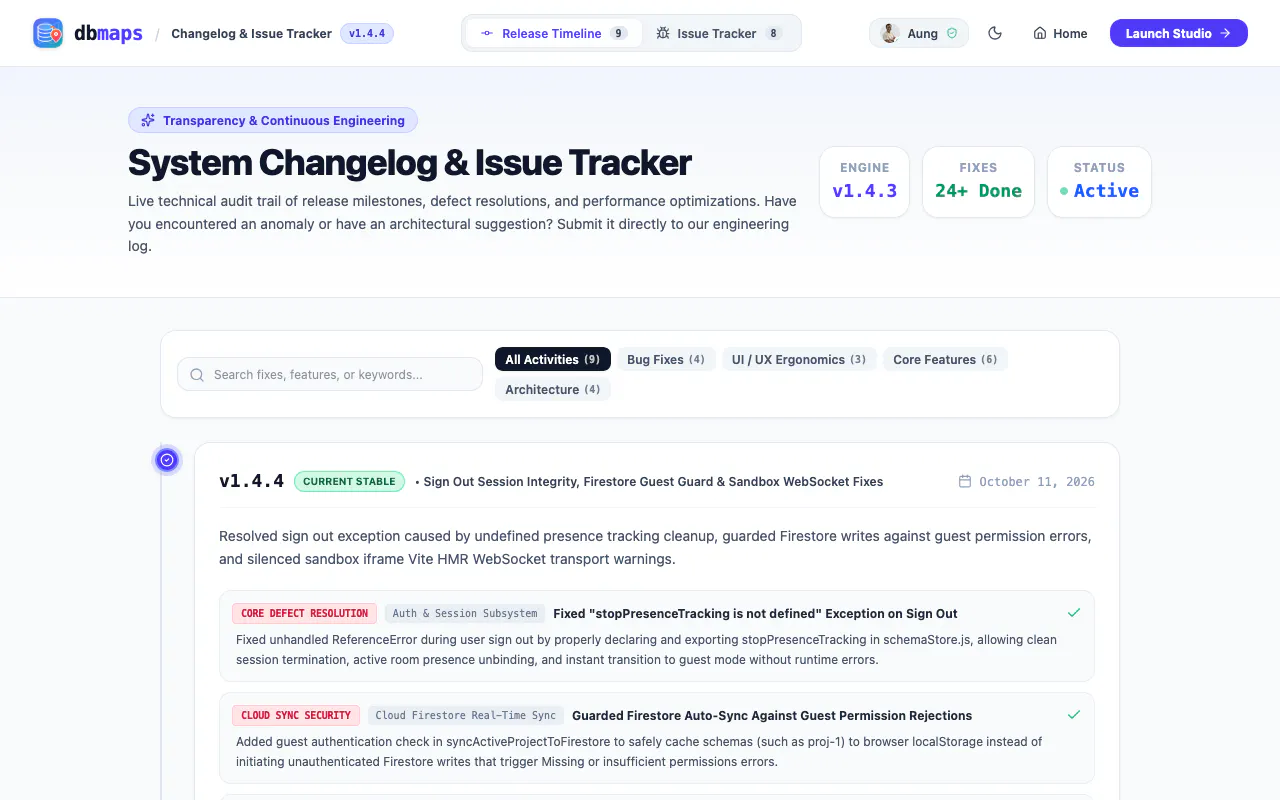Click the v1.4.4 version badge in header
1280x800 pixels.
tap(367, 33)
